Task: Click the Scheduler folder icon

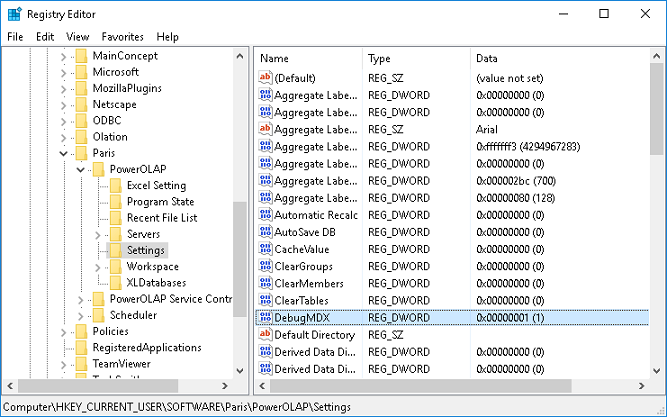Action: coord(98,315)
